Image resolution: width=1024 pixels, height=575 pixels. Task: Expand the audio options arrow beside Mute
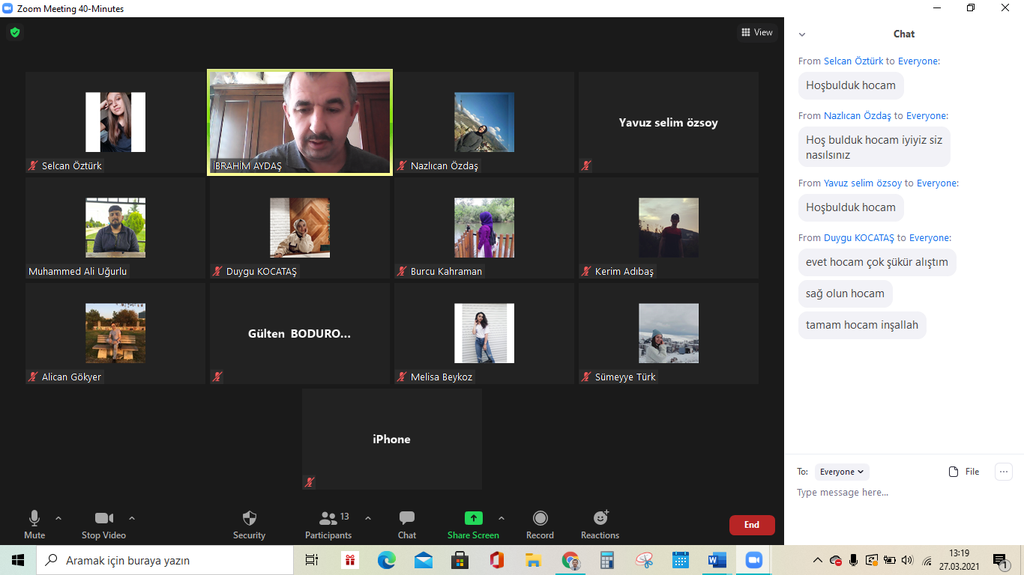(x=58, y=518)
